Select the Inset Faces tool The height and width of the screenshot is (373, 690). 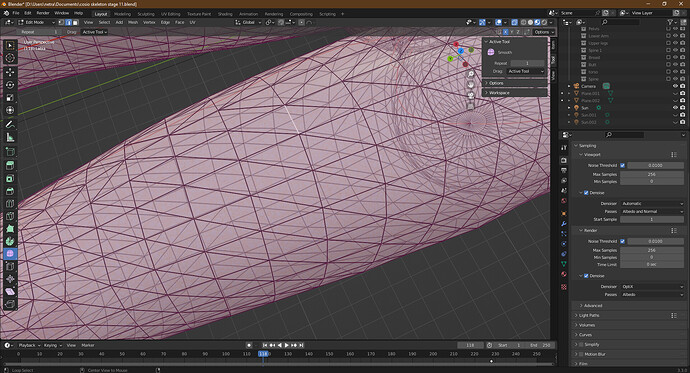click(x=10, y=178)
